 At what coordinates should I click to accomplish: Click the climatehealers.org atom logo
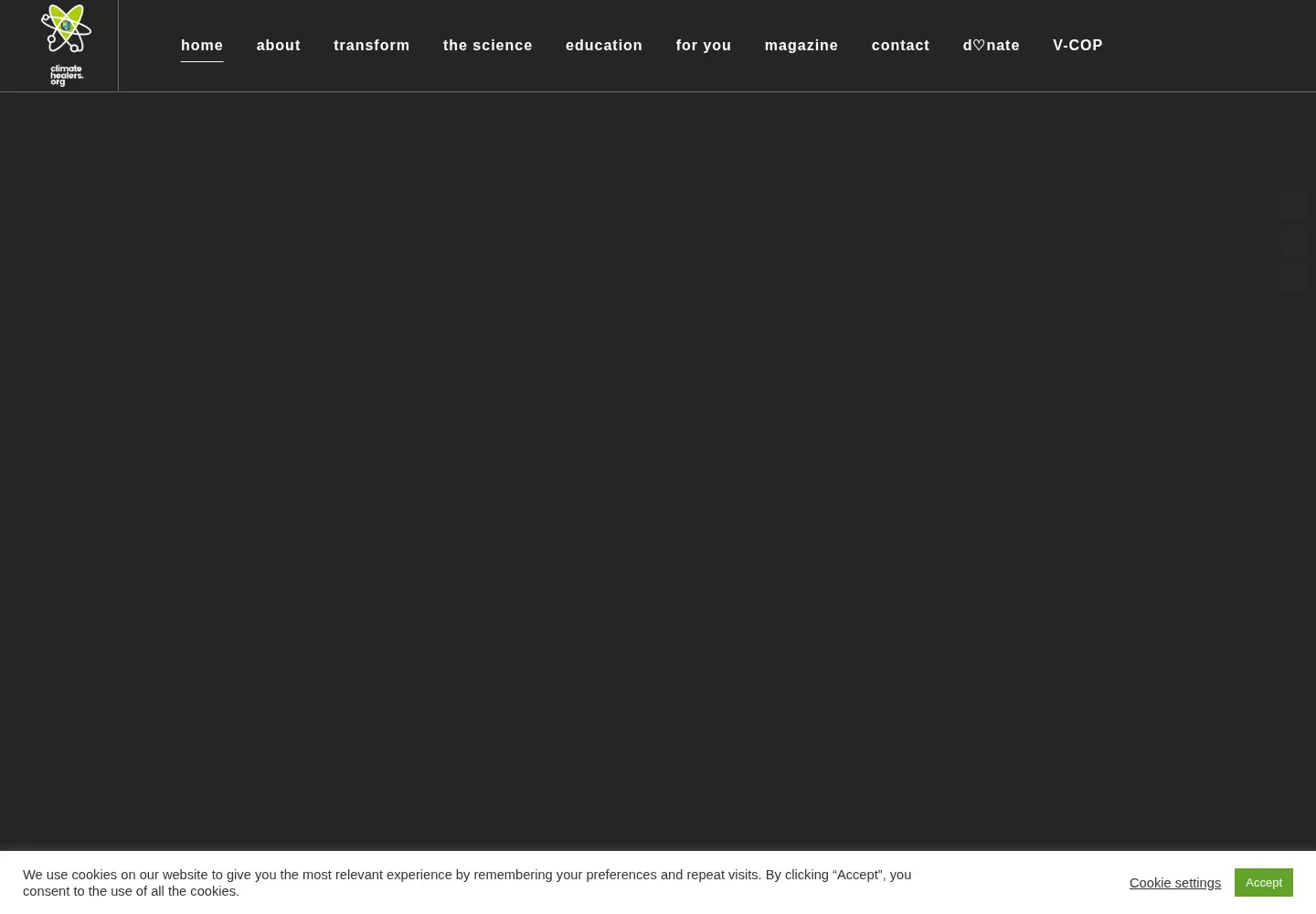click(66, 45)
